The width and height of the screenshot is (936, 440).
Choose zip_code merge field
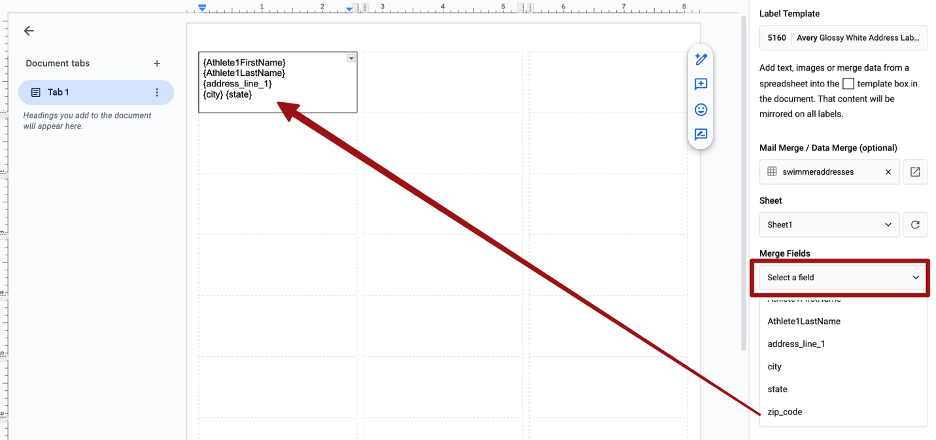tap(785, 412)
